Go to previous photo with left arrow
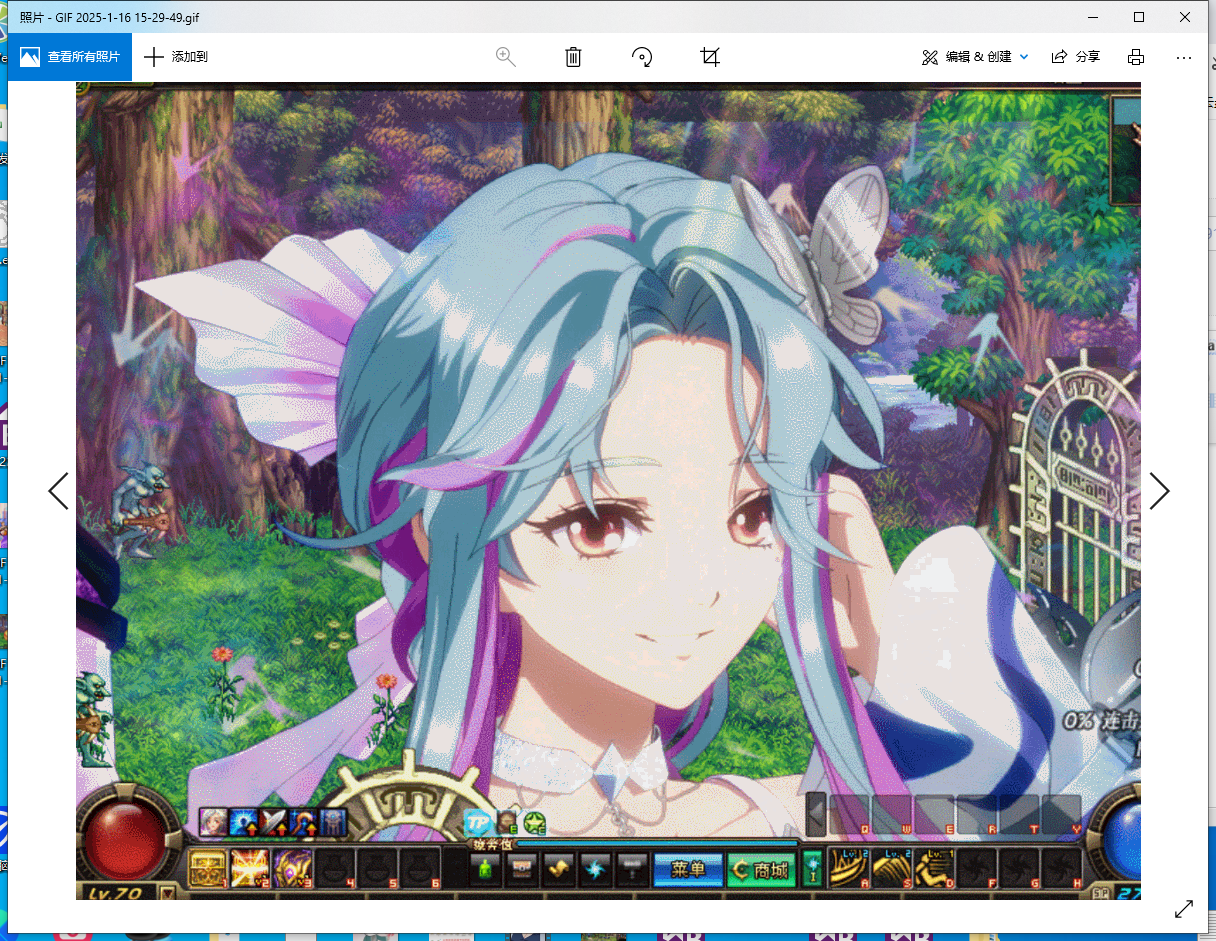The height and width of the screenshot is (941, 1216). 58,491
